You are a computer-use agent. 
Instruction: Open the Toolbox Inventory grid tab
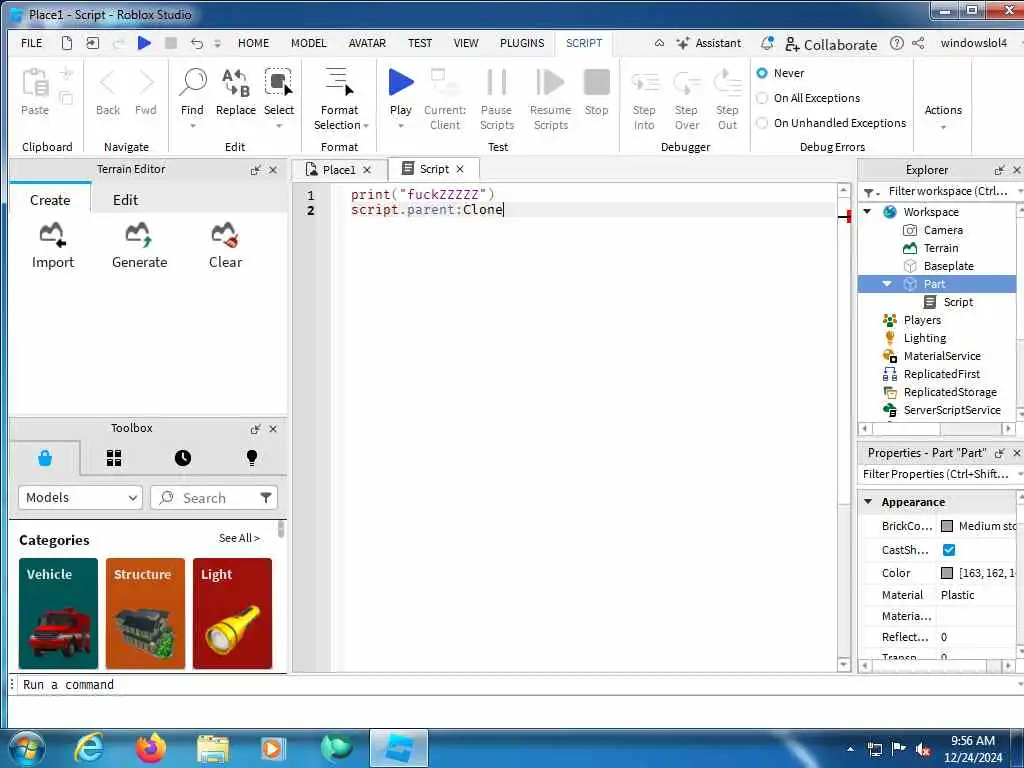[114, 458]
